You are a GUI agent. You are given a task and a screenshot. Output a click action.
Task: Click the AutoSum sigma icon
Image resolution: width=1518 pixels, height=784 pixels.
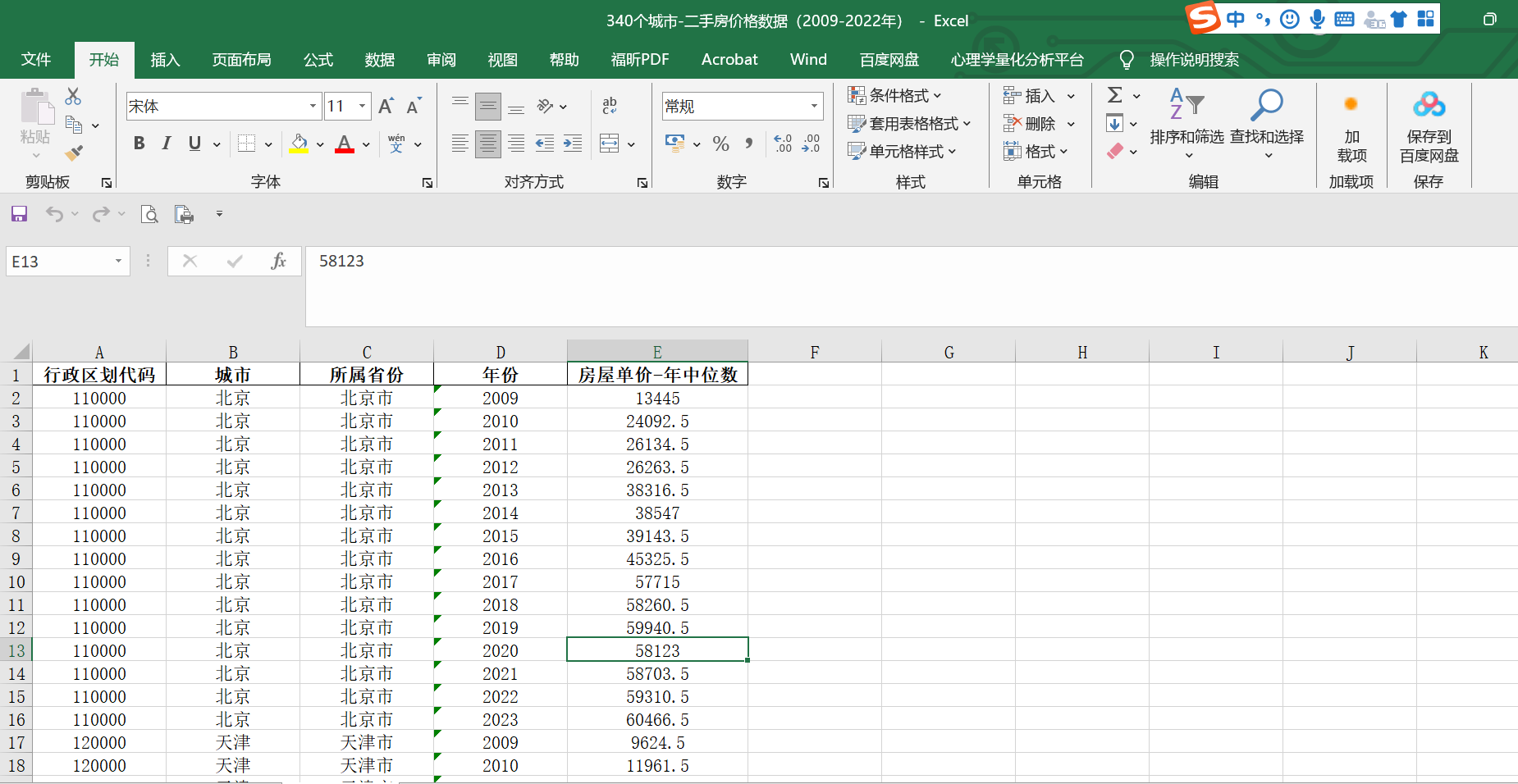point(1114,95)
